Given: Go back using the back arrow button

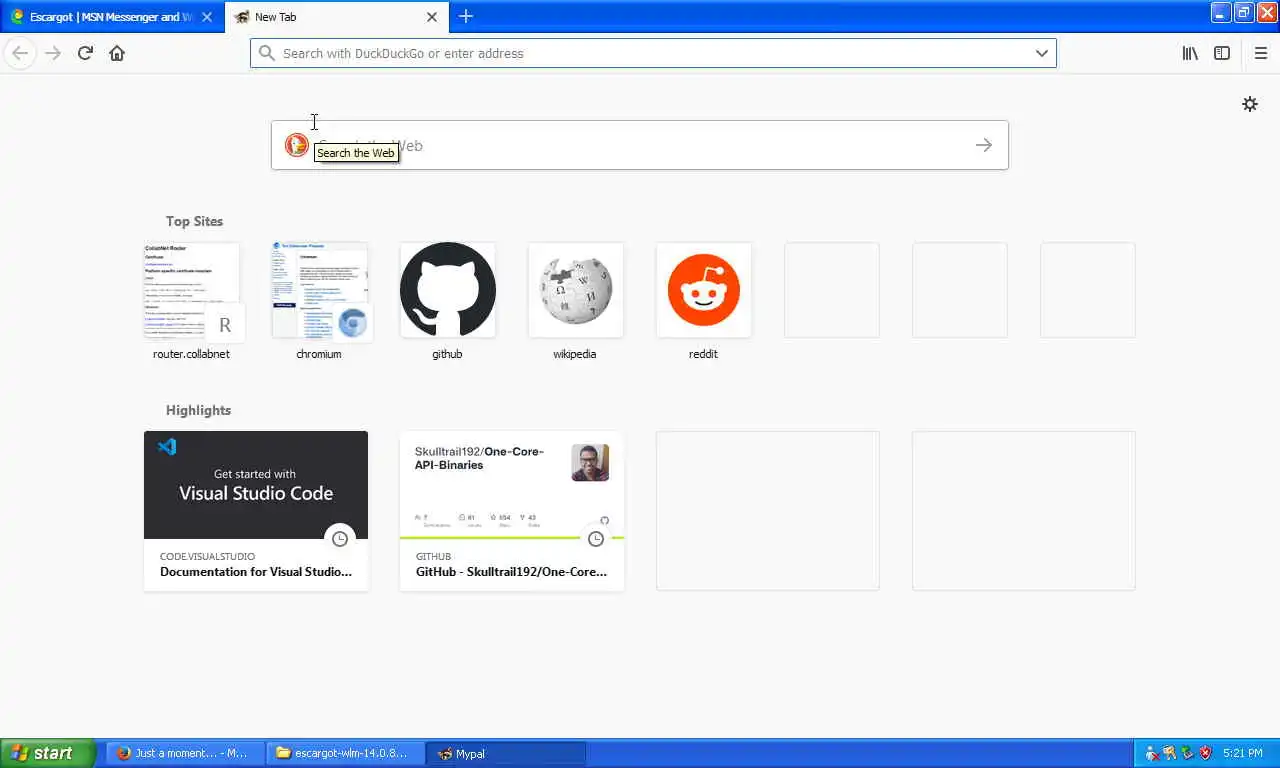Looking at the screenshot, I should point(20,53).
